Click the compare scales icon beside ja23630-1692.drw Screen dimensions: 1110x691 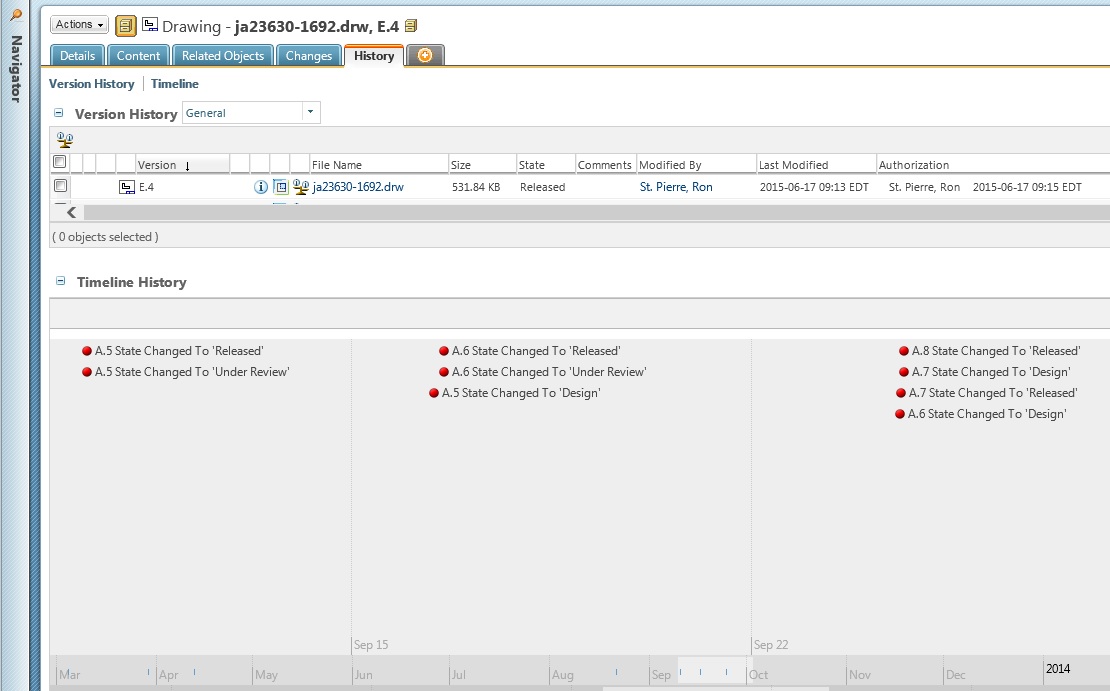click(300, 187)
